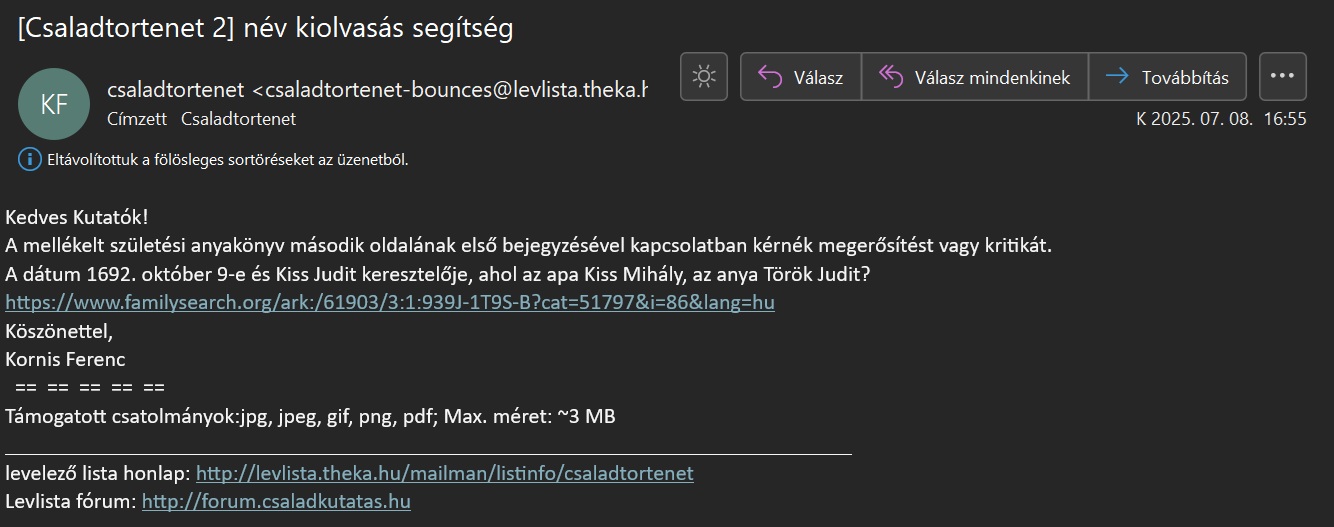This screenshot has height=527, width=1334.
Task: Click the Csaladtortenet recipient name
Action: click(x=238, y=119)
